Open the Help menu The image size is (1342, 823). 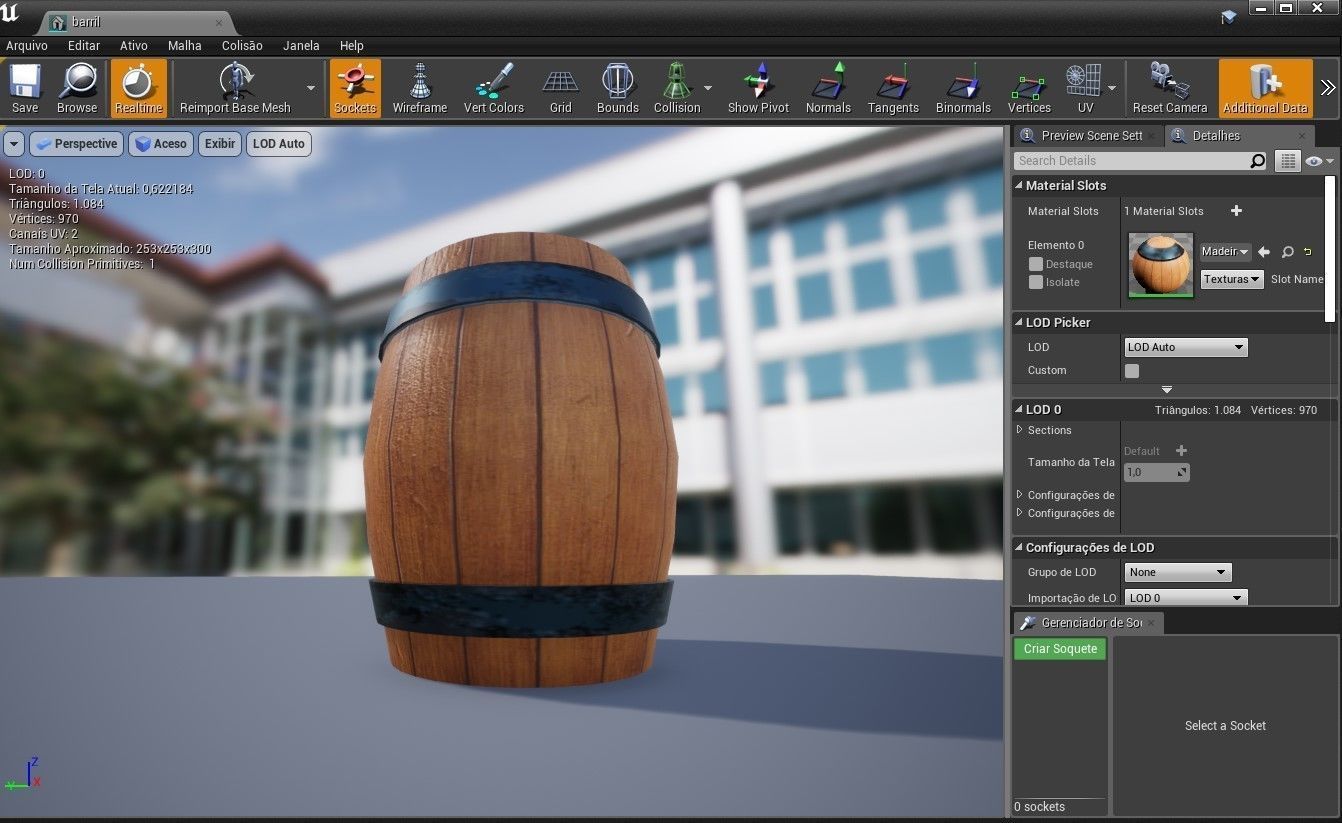(352, 45)
